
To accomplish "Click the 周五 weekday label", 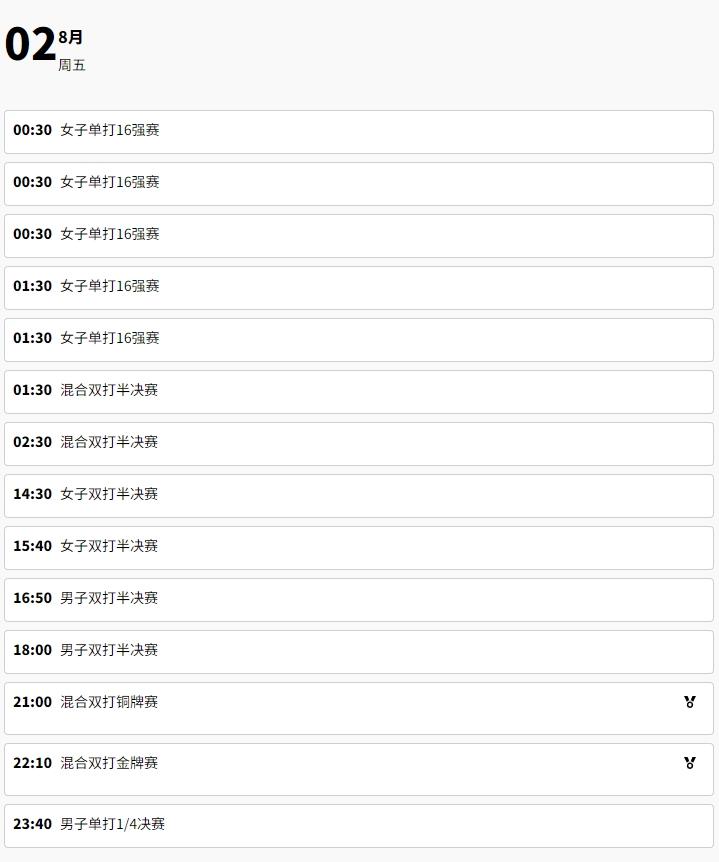I will coord(71,65).
